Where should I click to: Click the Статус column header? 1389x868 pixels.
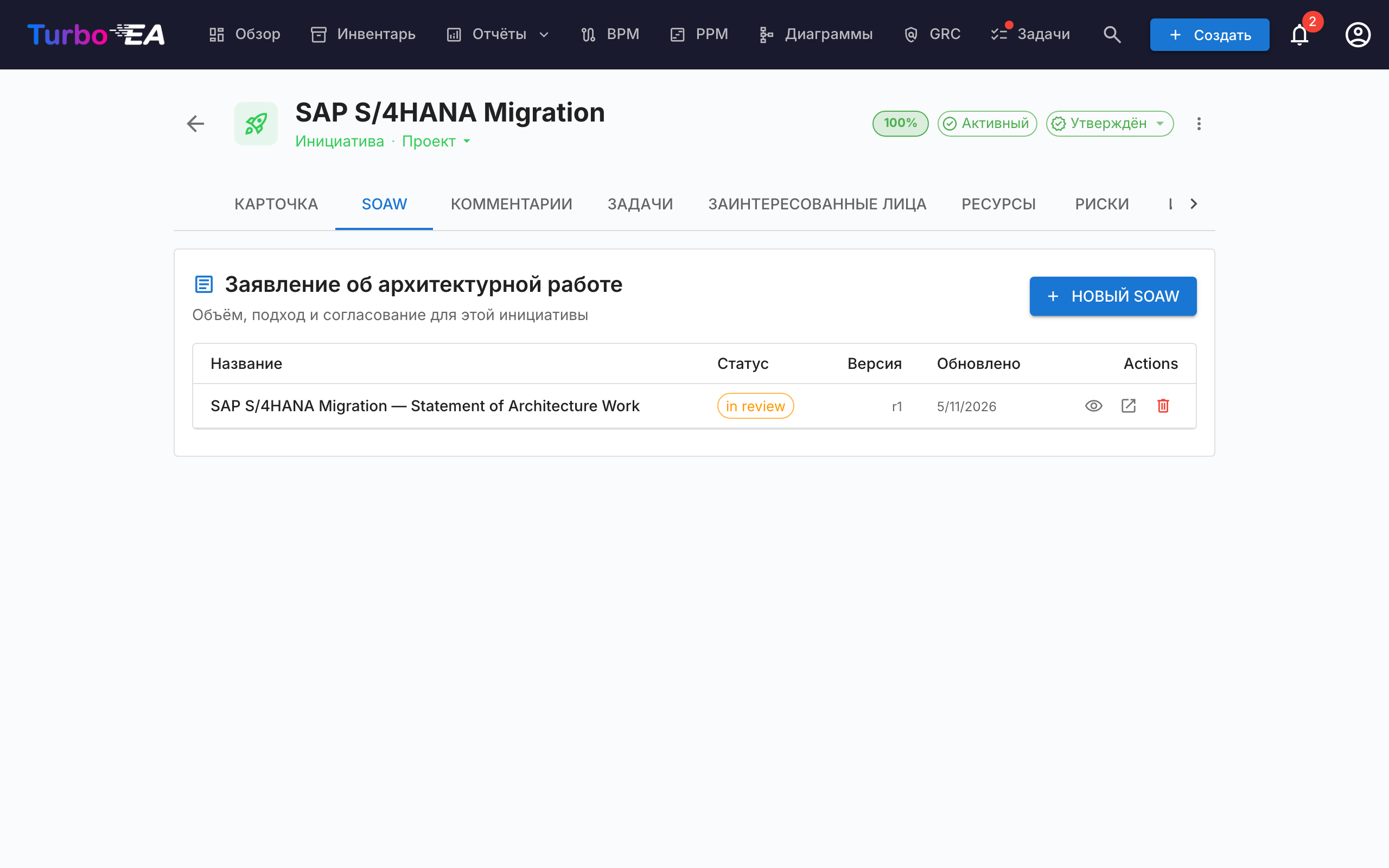[x=743, y=363]
